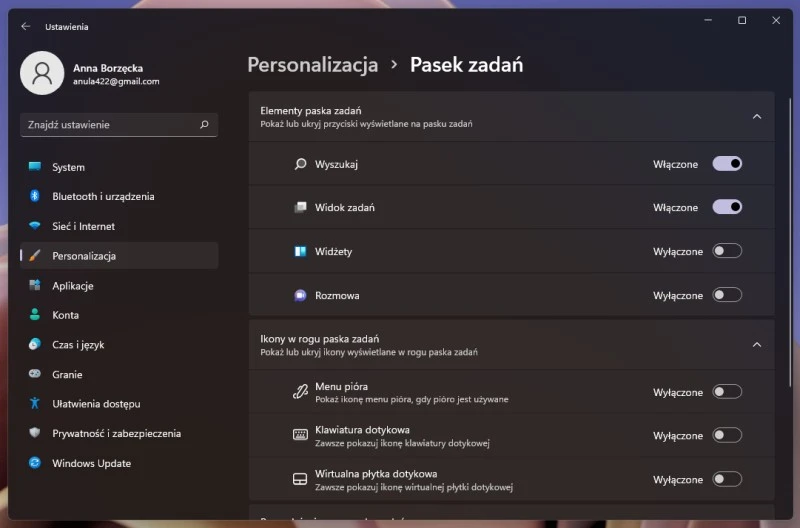Screen dimensions: 800x528
Task: Click the Prywatność i zabezpieczenia shield icon
Action: 35,433
